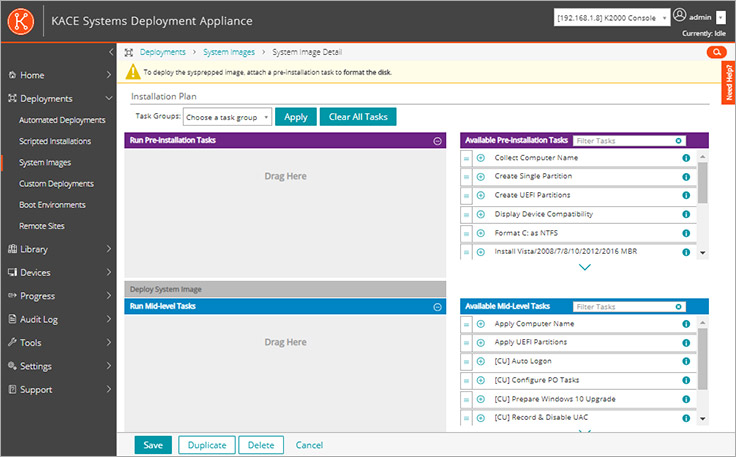Focus the Pre-Installation Filter Tasks input
The height and width of the screenshot is (457, 736).
coord(623,141)
